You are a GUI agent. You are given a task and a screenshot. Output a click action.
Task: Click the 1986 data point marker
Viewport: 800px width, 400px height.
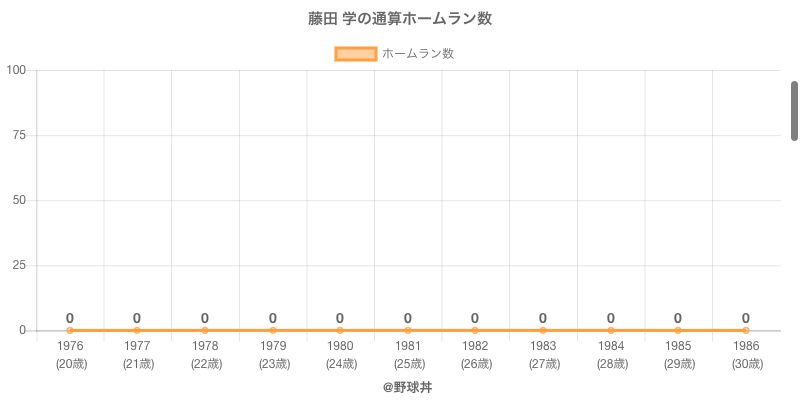[745, 330]
